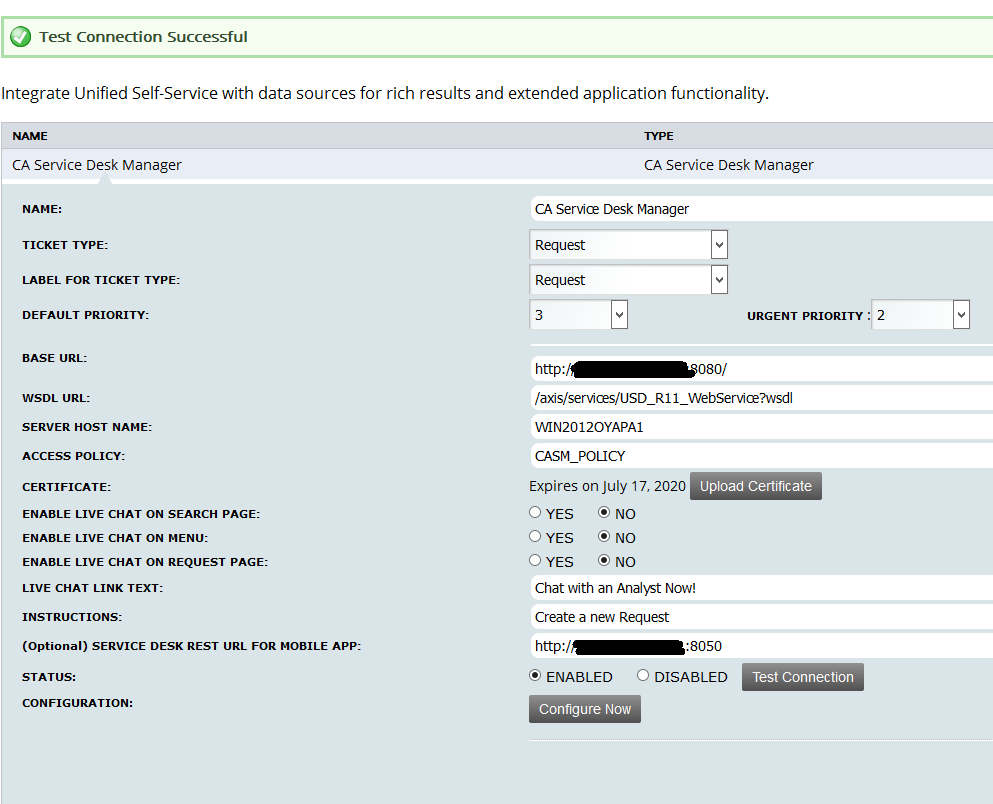This screenshot has height=804, width=993.
Task: Set status to ENABLED
Action: [x=535, y=676]
